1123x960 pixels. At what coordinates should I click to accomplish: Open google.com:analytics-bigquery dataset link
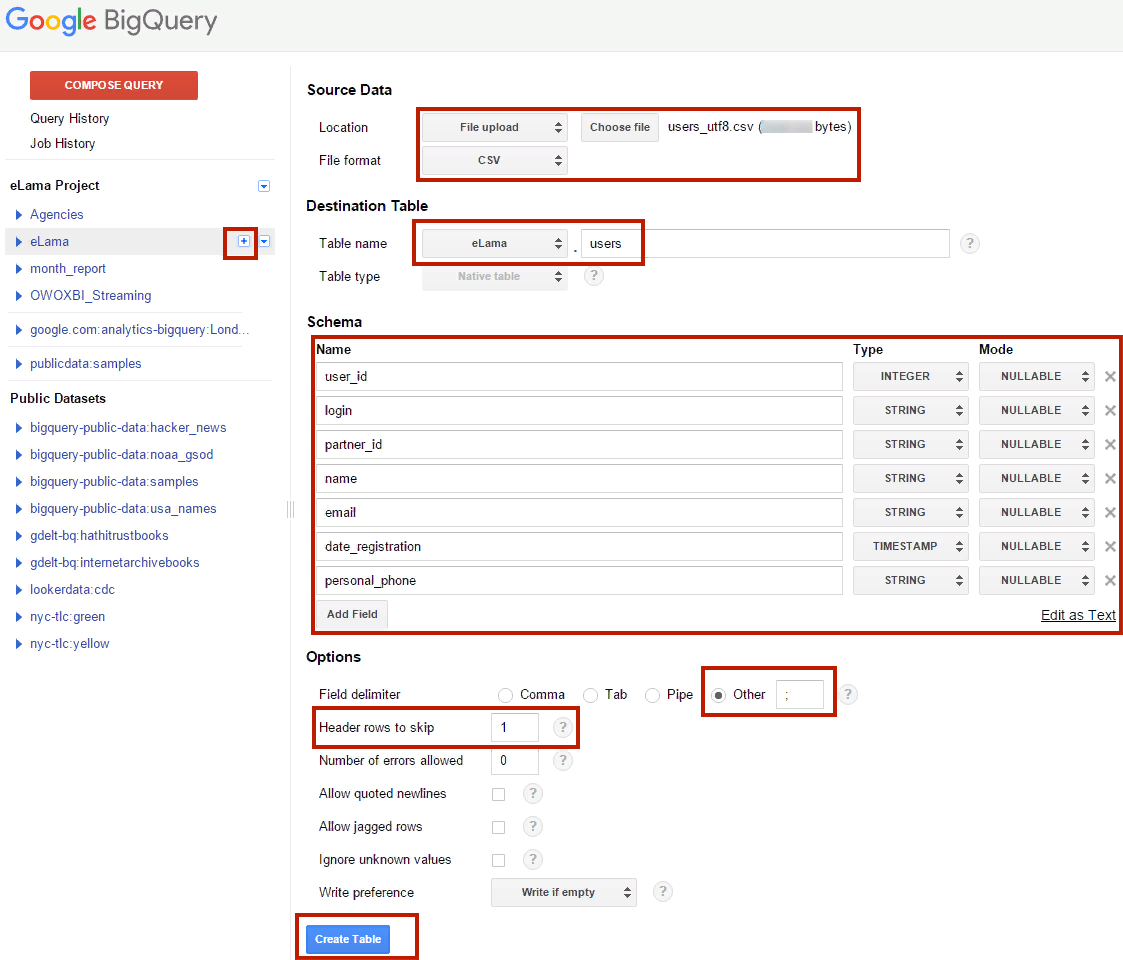click(140, 330)
